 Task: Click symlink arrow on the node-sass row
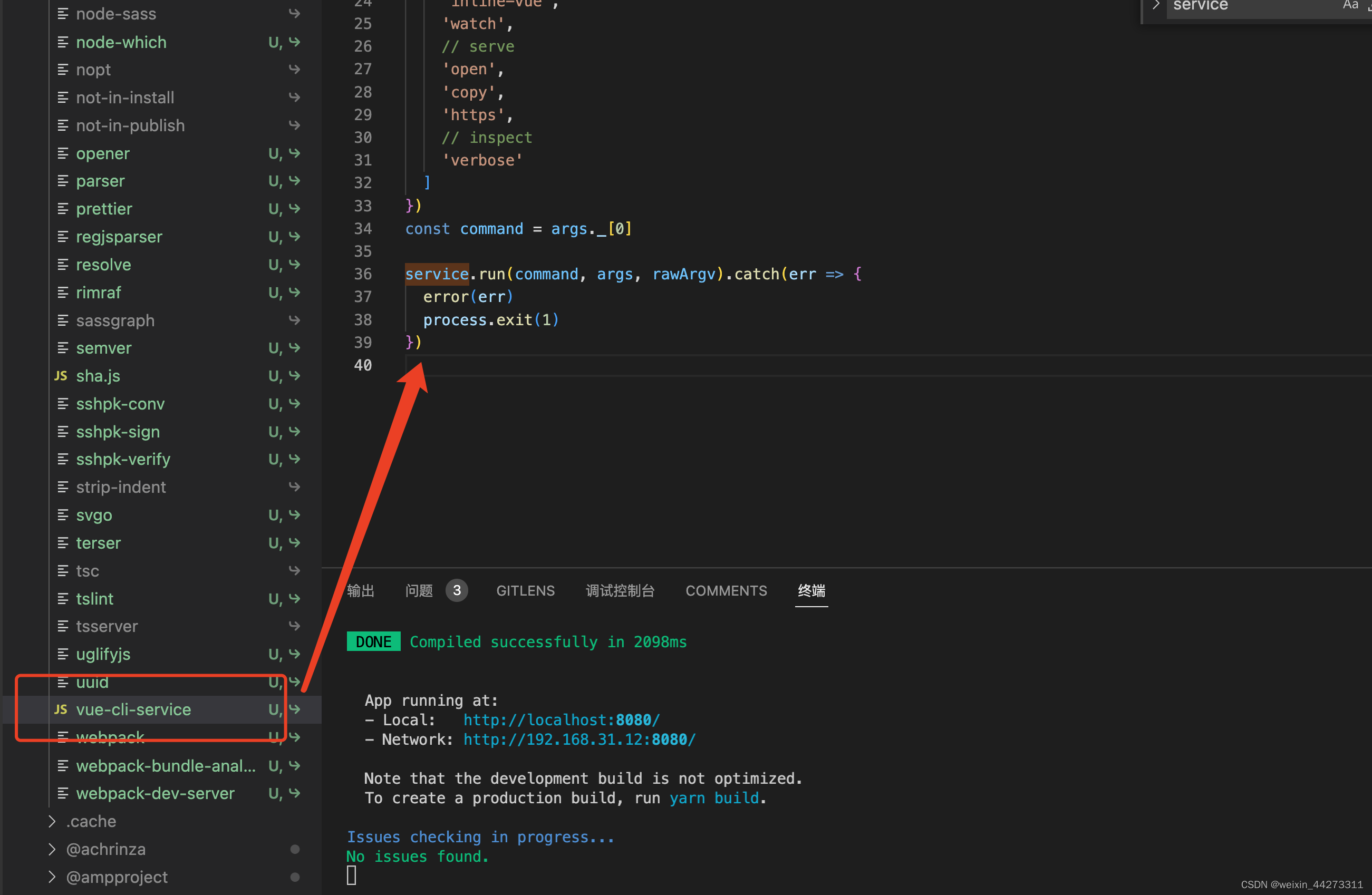295,13
